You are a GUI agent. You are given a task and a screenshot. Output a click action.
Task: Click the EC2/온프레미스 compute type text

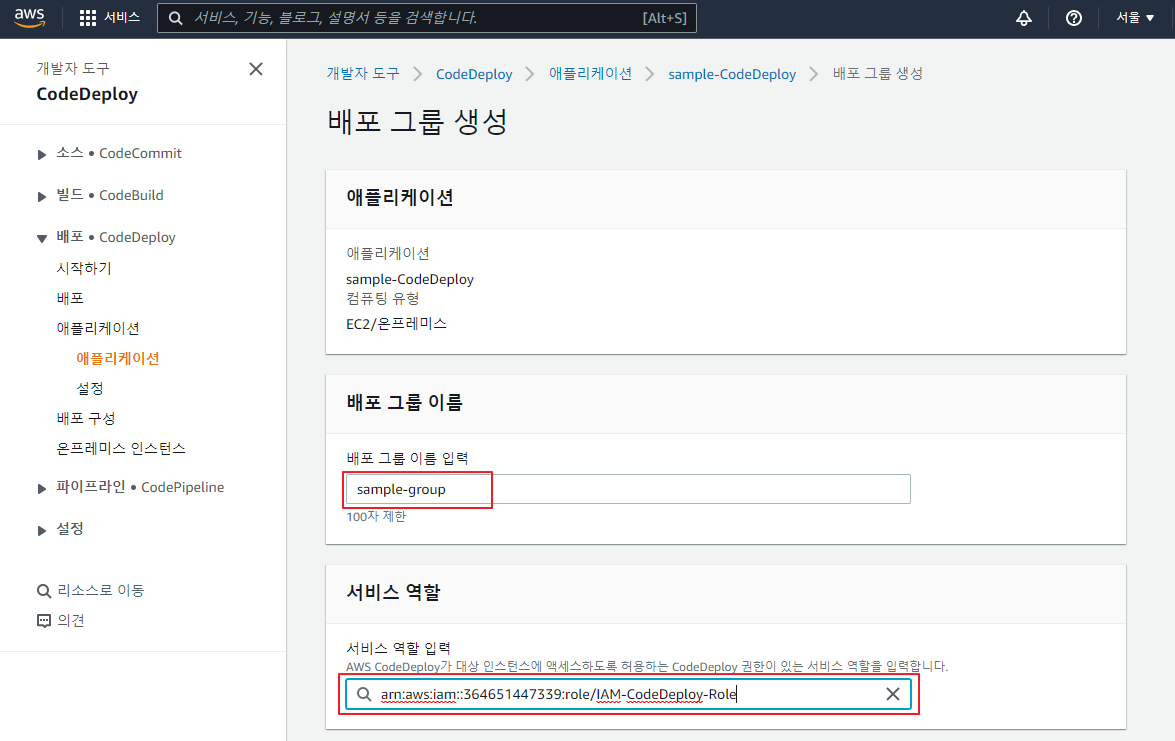point(396,324)
